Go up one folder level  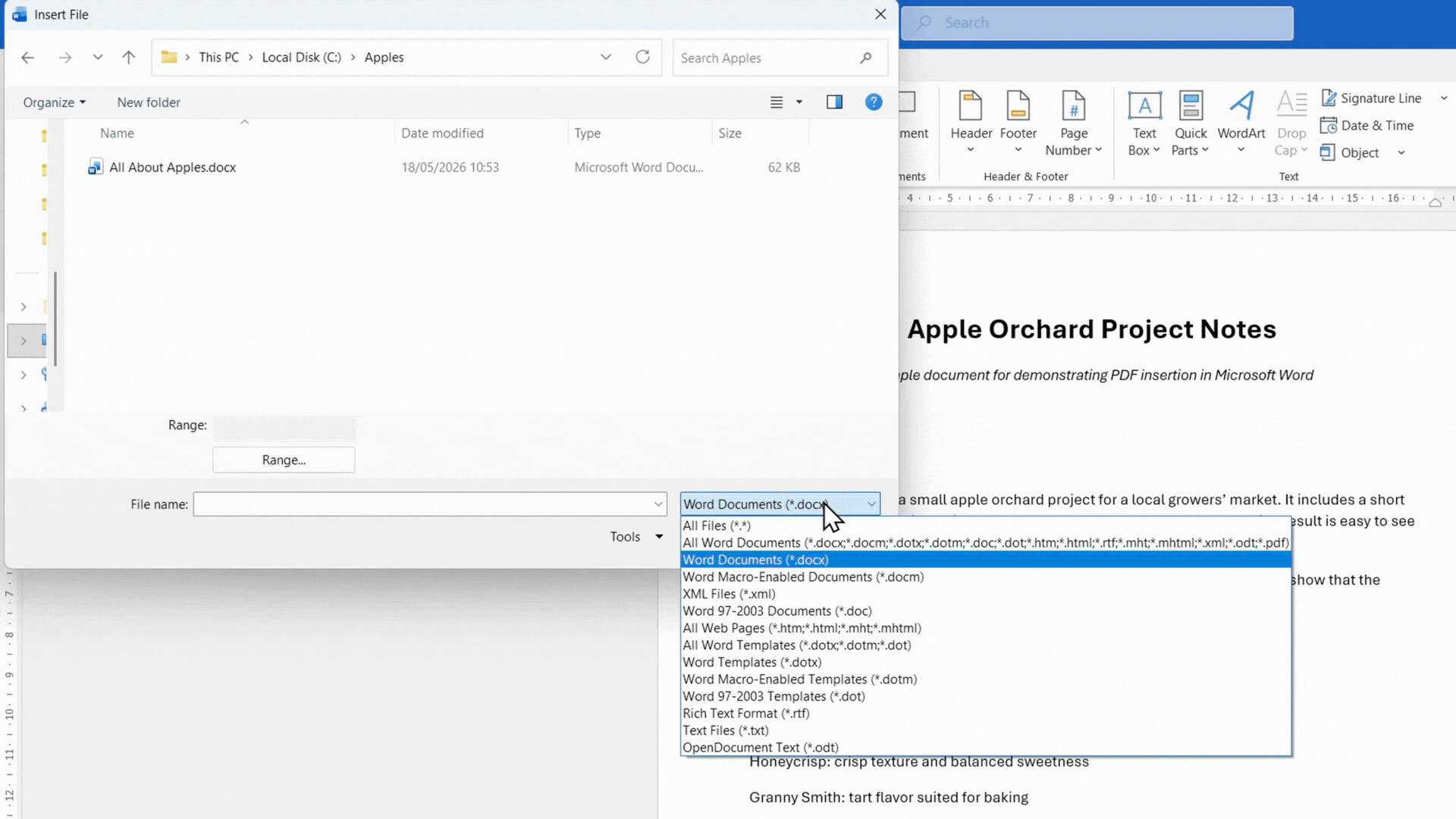[x=129, y=58]
